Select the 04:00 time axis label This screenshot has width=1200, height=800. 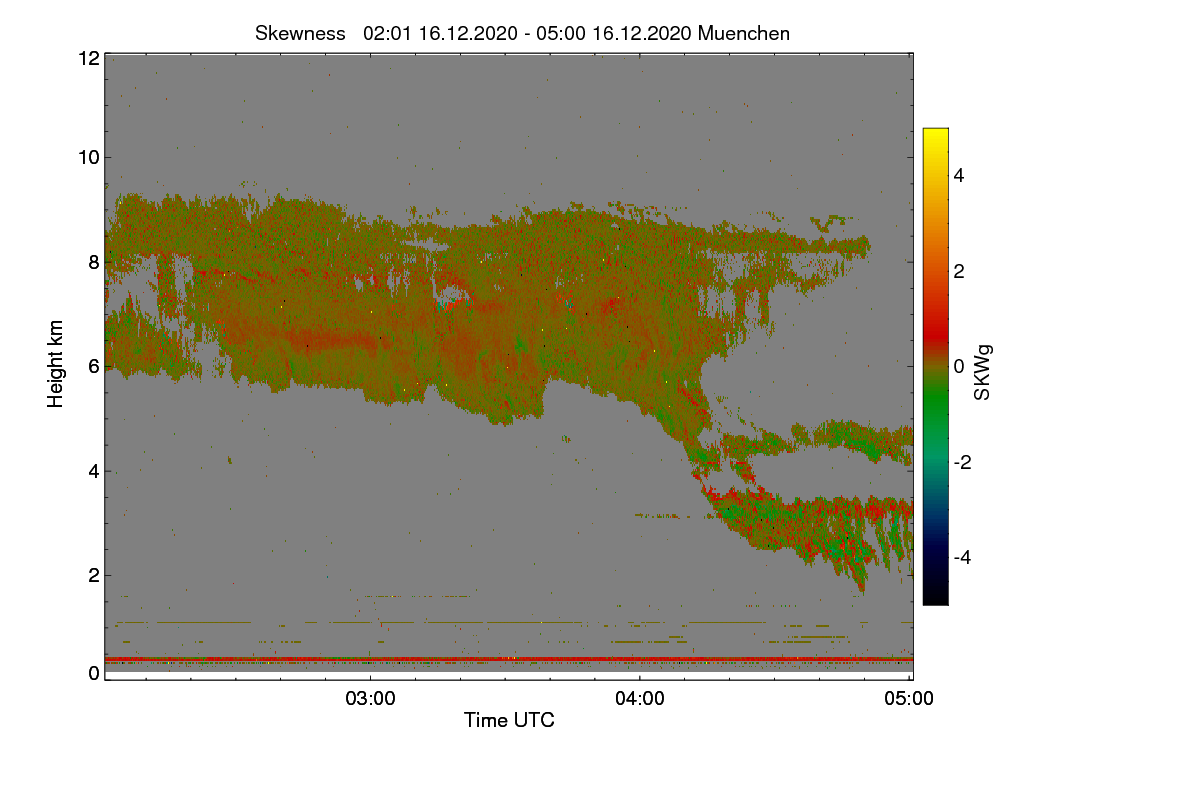(640, 698)
